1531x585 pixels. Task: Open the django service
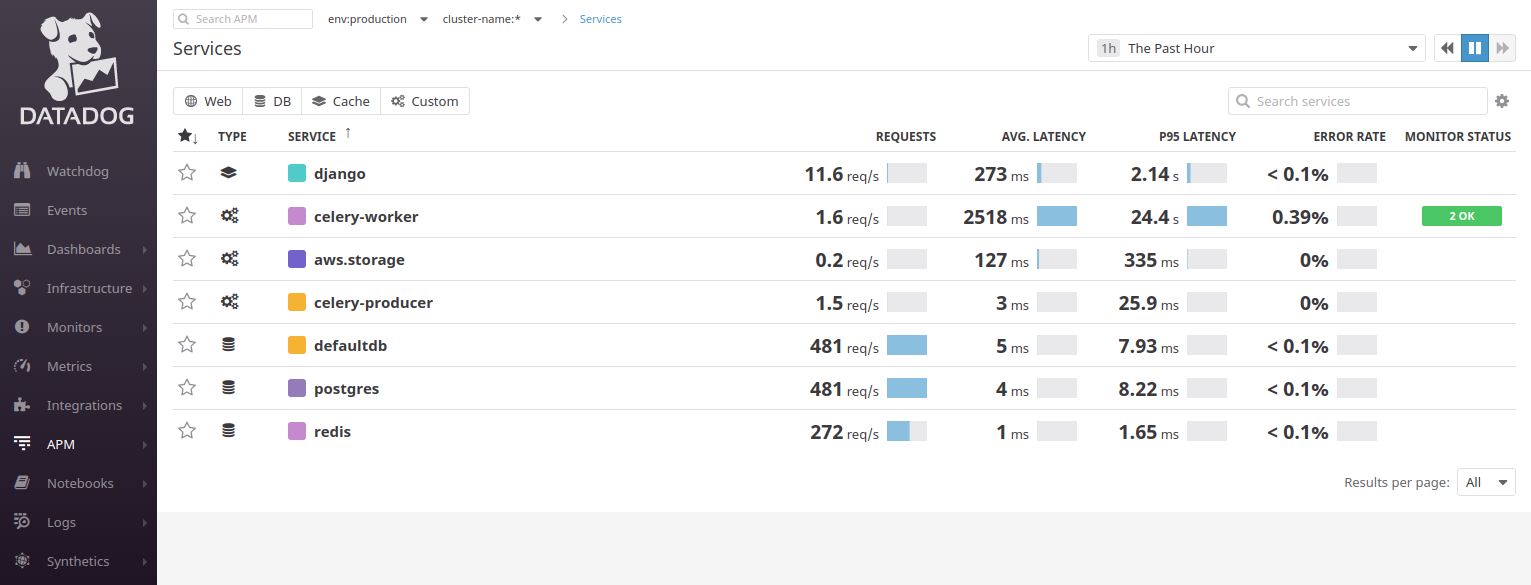click(x=340, y=173)
